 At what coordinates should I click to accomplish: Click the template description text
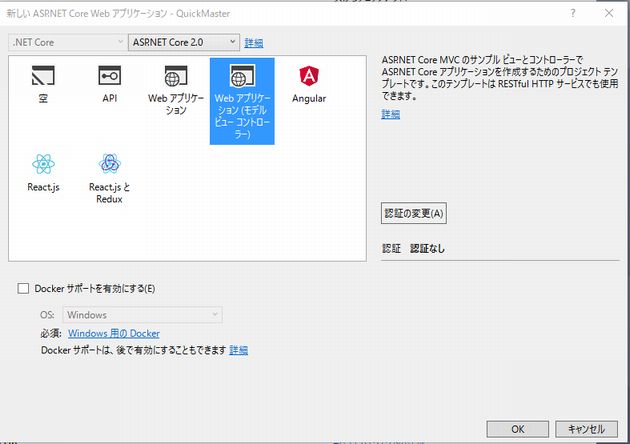(500, 78)
